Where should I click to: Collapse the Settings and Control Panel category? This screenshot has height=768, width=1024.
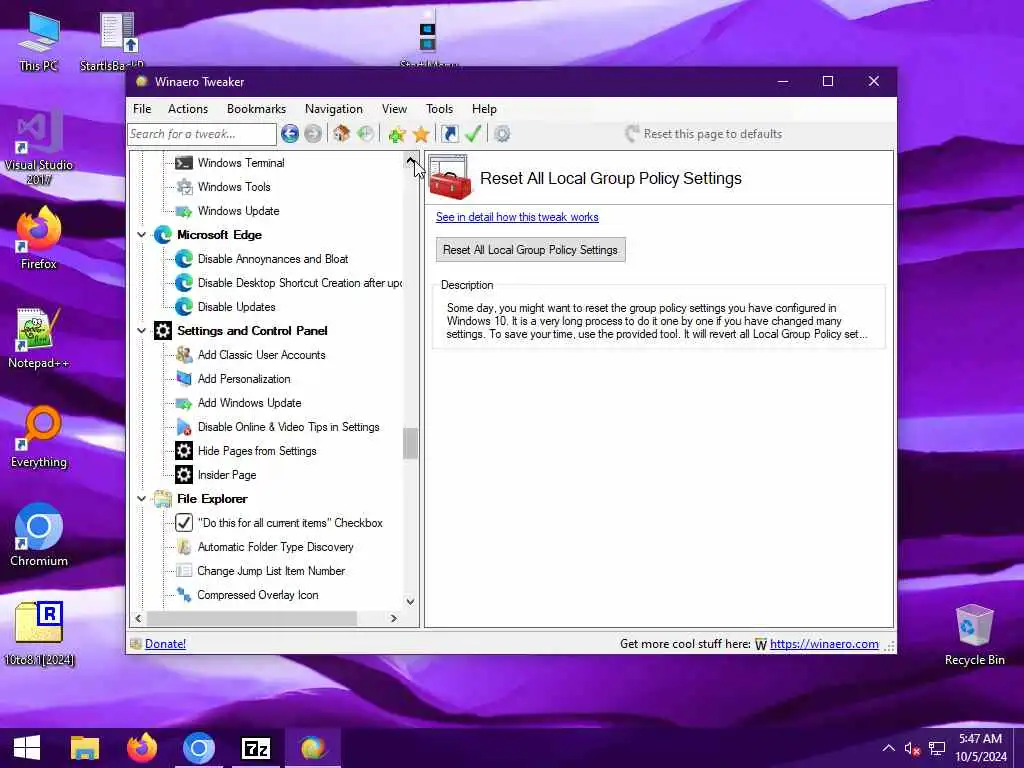(141, 330)
